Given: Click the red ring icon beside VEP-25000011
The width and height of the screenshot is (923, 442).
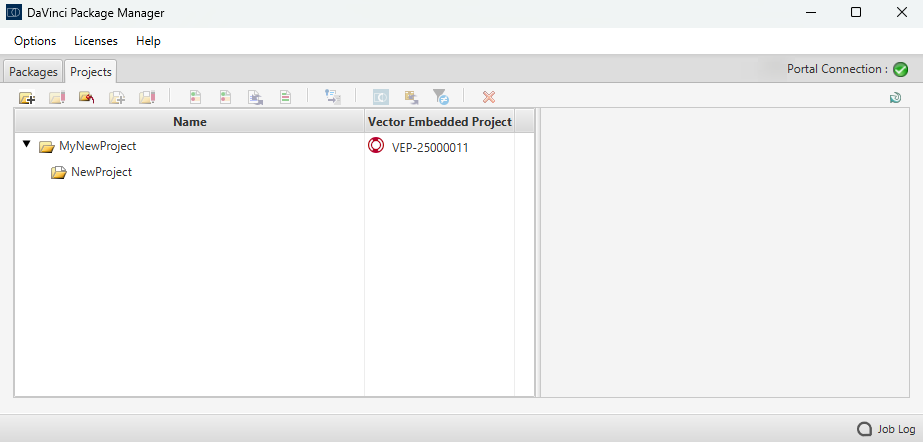Looking at the screenshot, I should (x=376, y=145).
